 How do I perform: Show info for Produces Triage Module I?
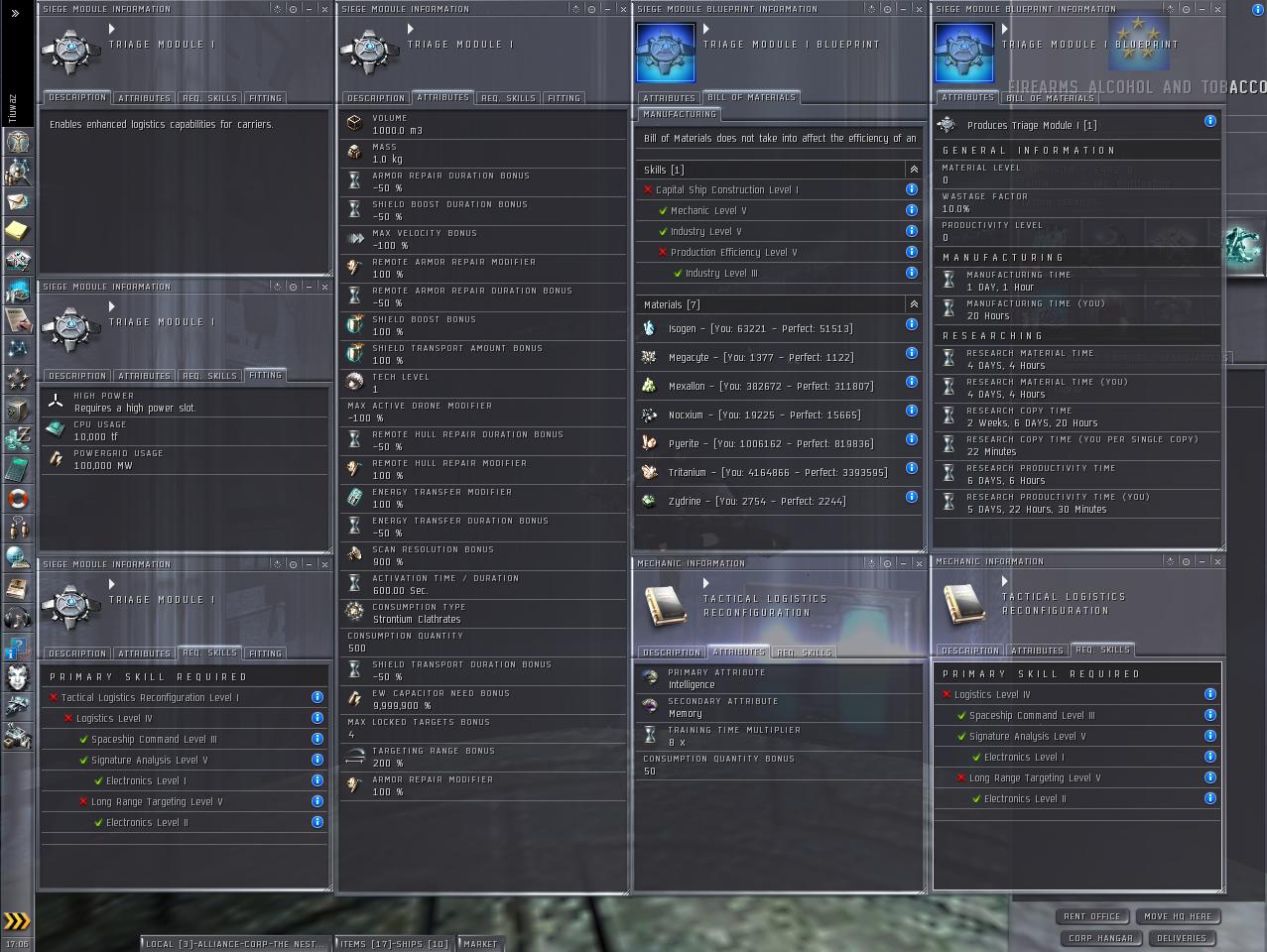1209,121
